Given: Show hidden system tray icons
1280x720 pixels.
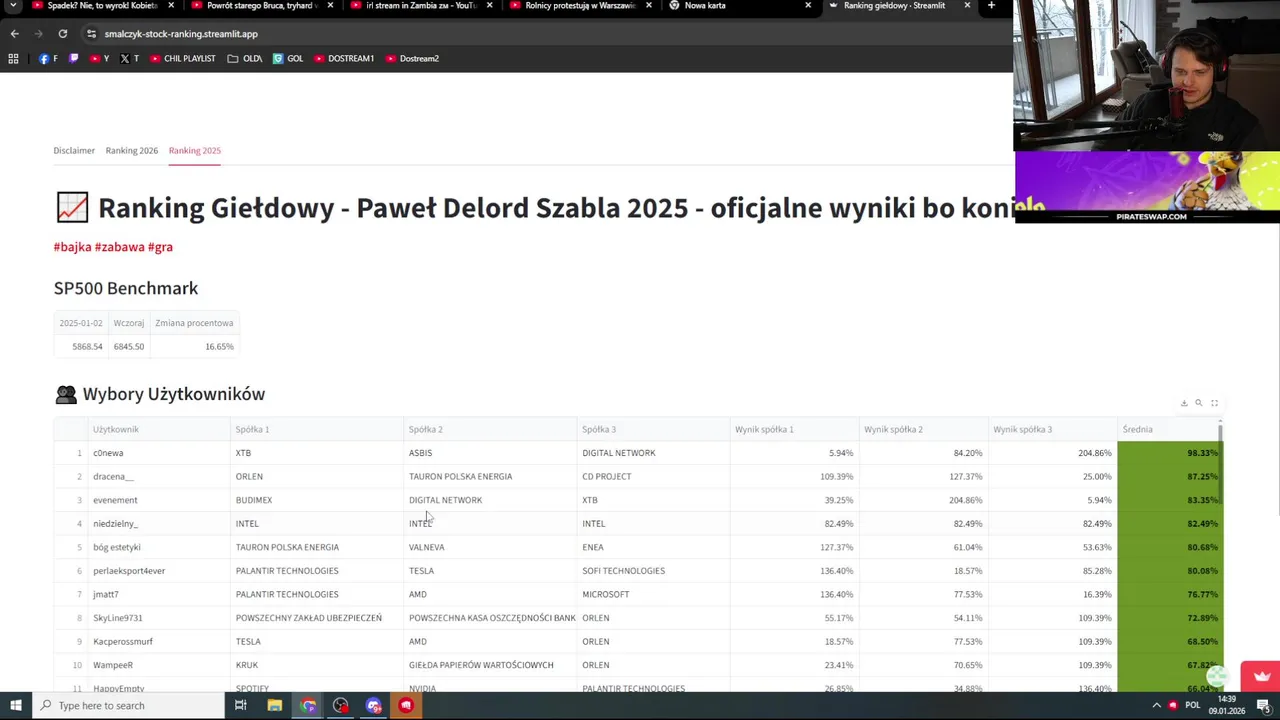Looking at the screenshot, I should 1156,706.
